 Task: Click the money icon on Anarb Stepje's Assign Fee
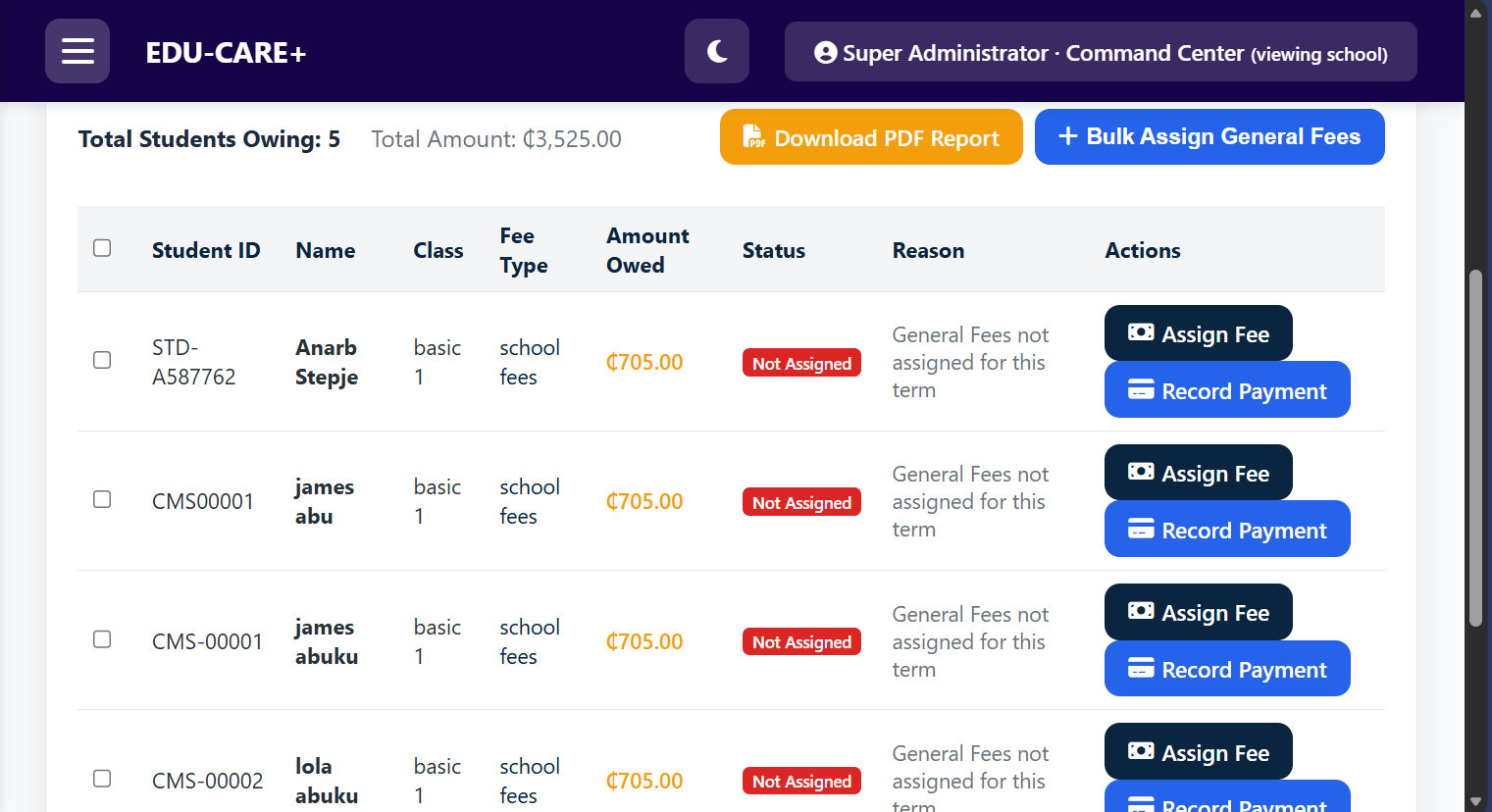click(x=1141, y=332)
